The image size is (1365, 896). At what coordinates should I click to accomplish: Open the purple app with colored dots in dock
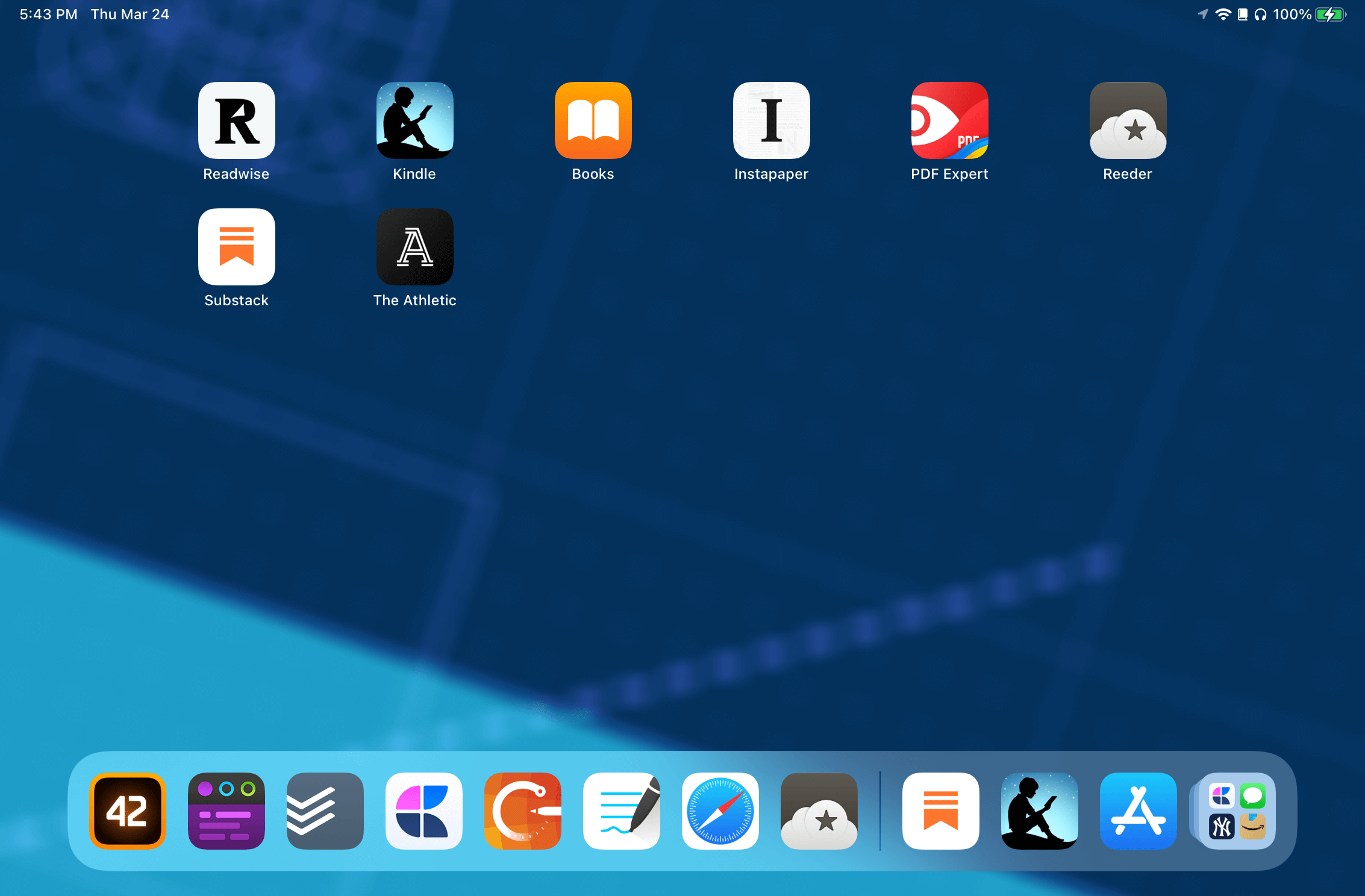coord(226,811)
